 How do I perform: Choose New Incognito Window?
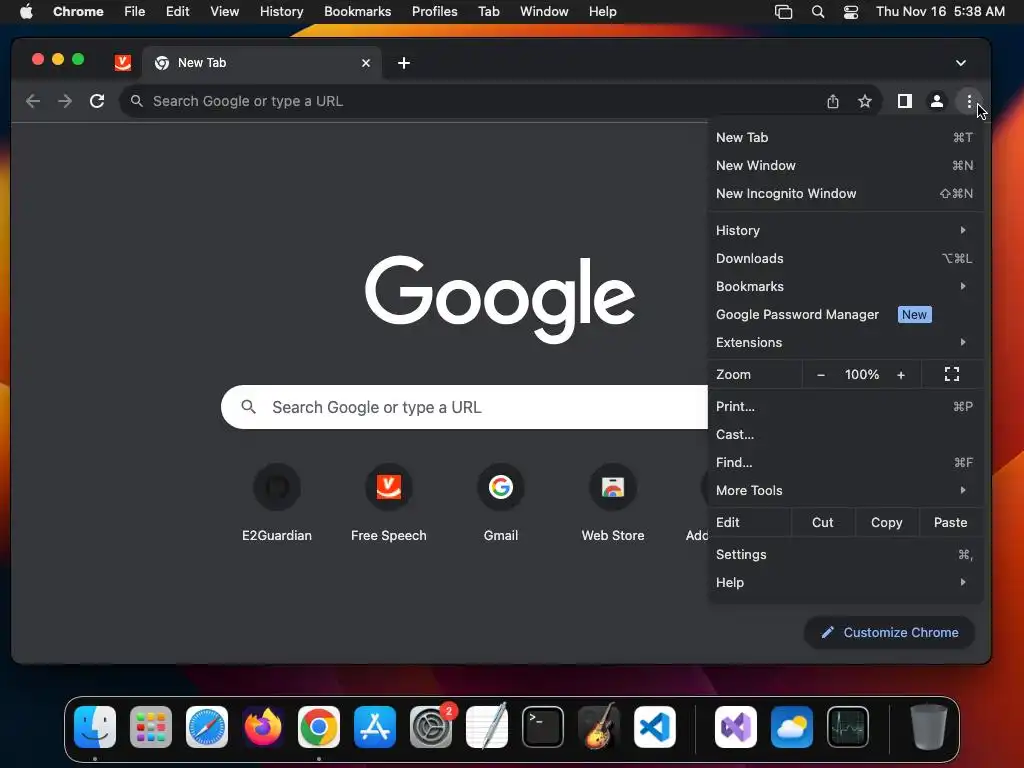tap(845, 193)
